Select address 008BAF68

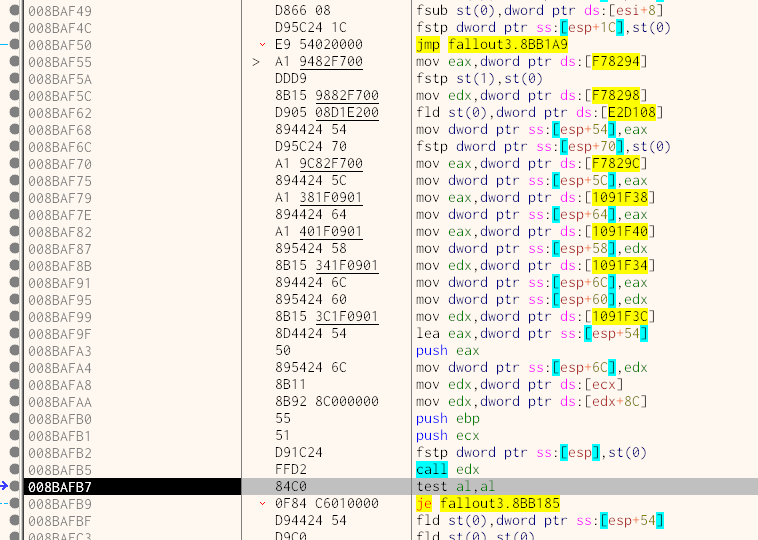(x=60, y=130)
